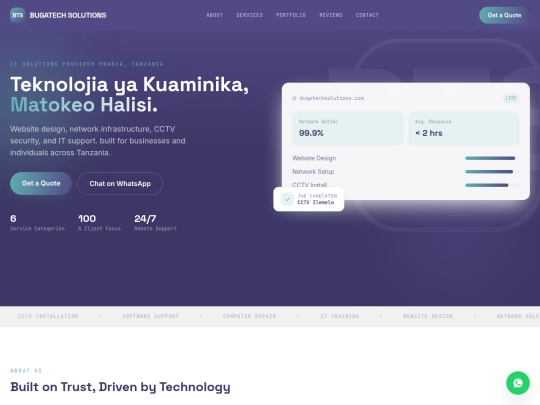Image resolution: width=540 pixels, height=405 pixels.
Task: Click IT Training in the ticker strip
Action: click(x=340, y=316)
